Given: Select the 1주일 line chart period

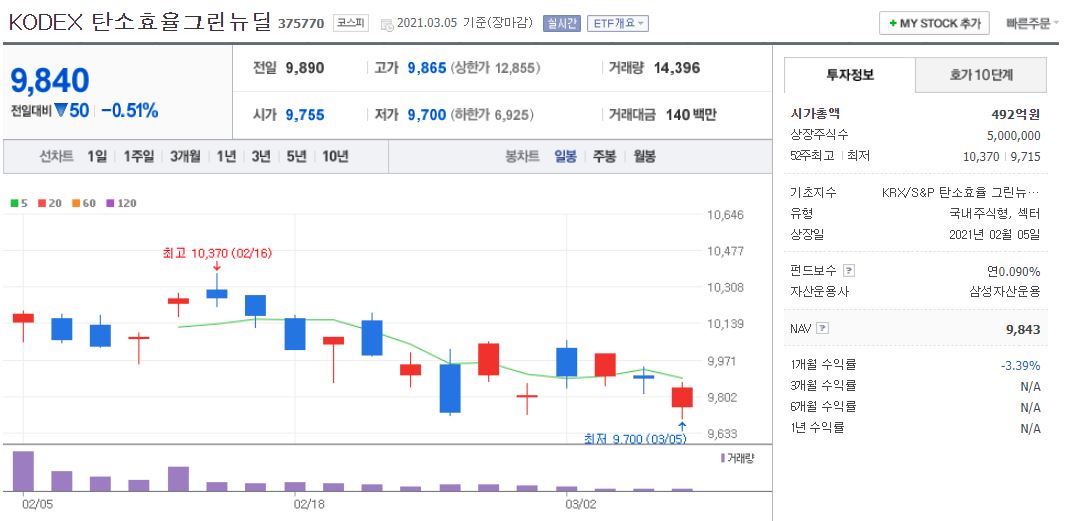Looking at the screenshot, I should tap(139, 156).
